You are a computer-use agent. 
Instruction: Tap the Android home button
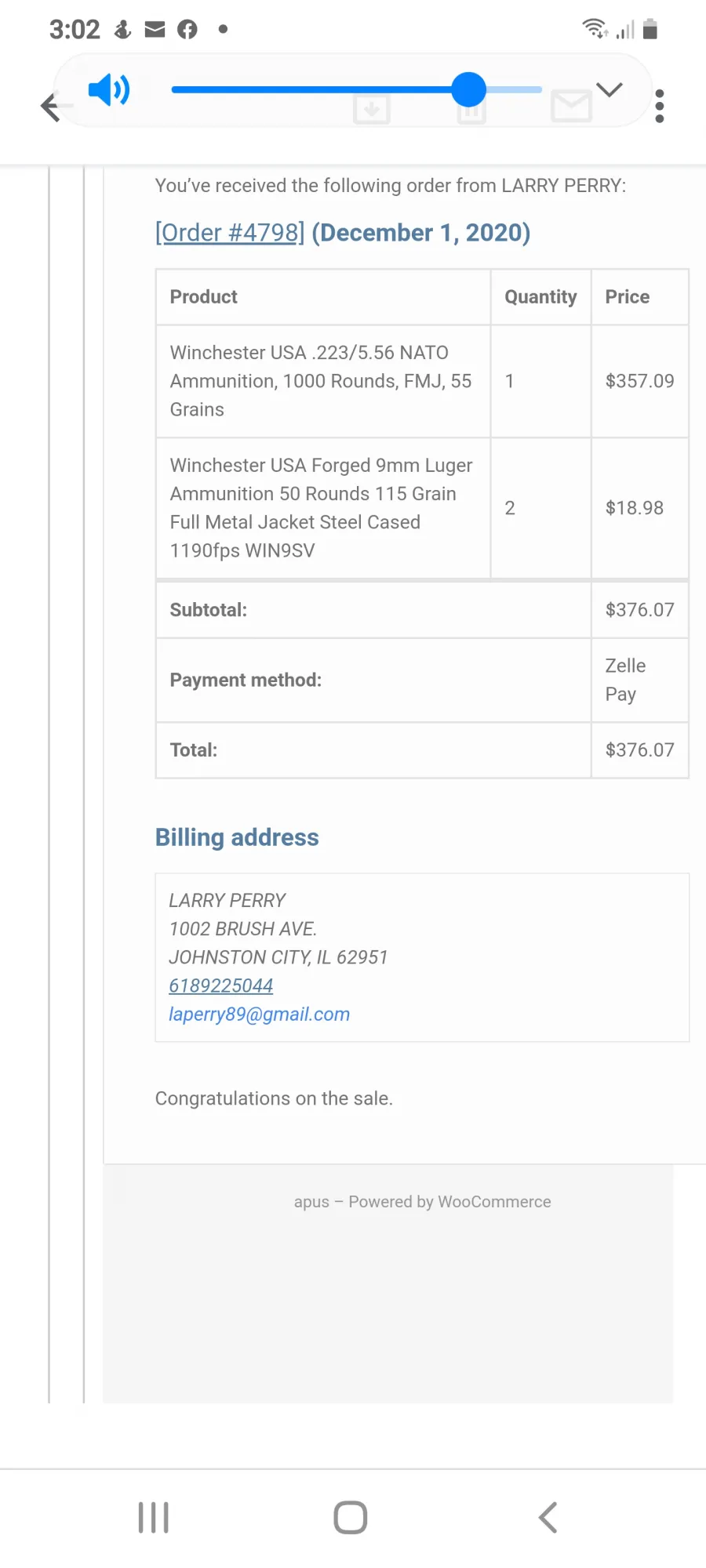click(351, 1518)
